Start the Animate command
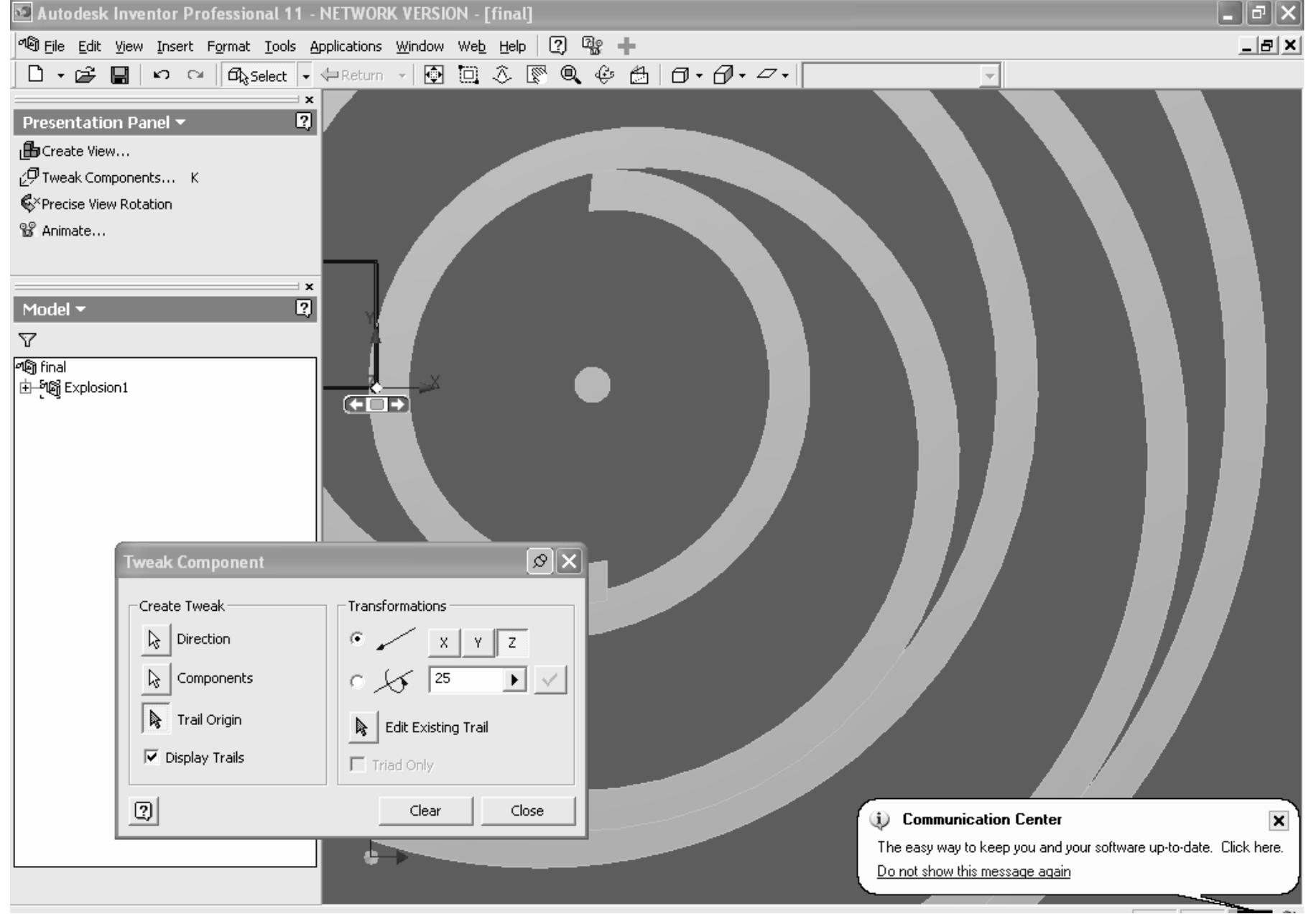This screenshot has width=1316, height=914. (x=62, y=231)
